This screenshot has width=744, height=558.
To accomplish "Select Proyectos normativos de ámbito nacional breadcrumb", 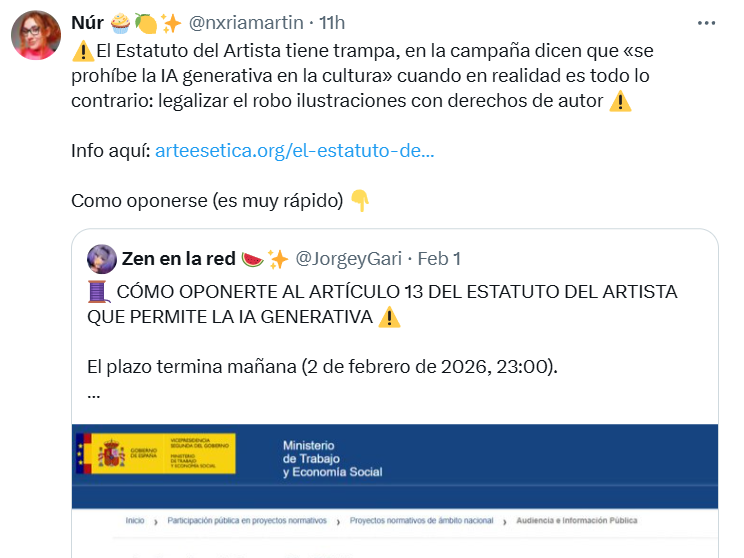I will (424, 521).
